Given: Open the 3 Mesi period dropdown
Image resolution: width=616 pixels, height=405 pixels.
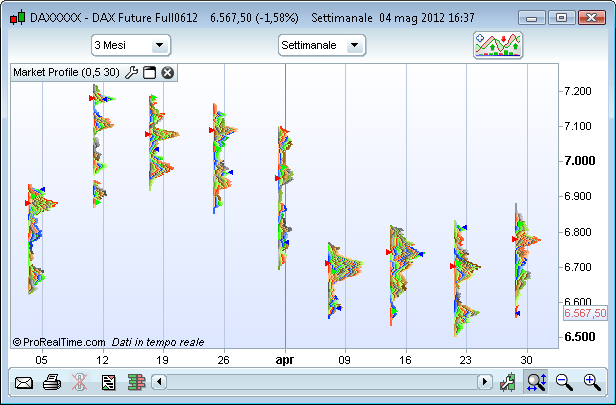Looking at the screenshot, I should (x=131, y=45).
